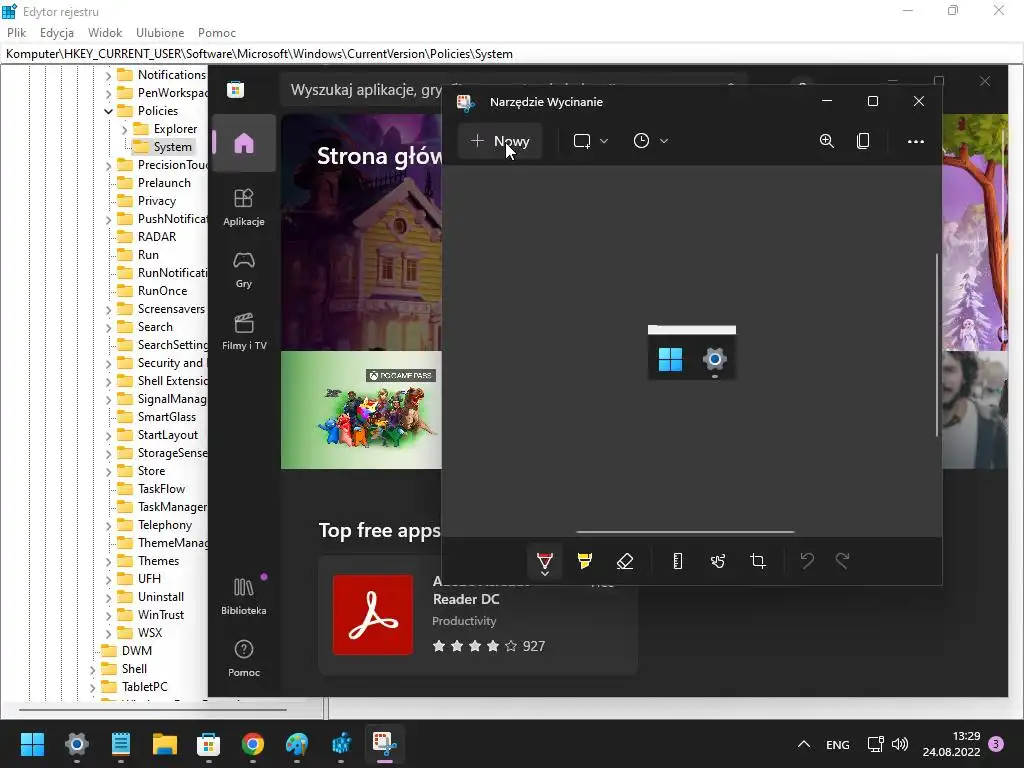Viewport: 1024px width, 768px height.
Task: Open Aplikacje in Microsoft Store sidebar
Action: 244,208
